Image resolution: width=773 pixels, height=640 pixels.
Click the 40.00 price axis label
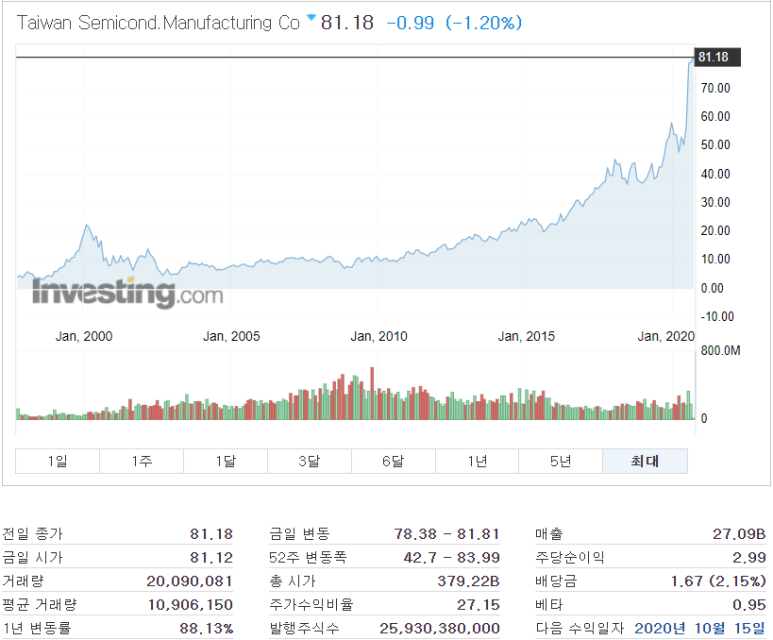tap(715, 174)
